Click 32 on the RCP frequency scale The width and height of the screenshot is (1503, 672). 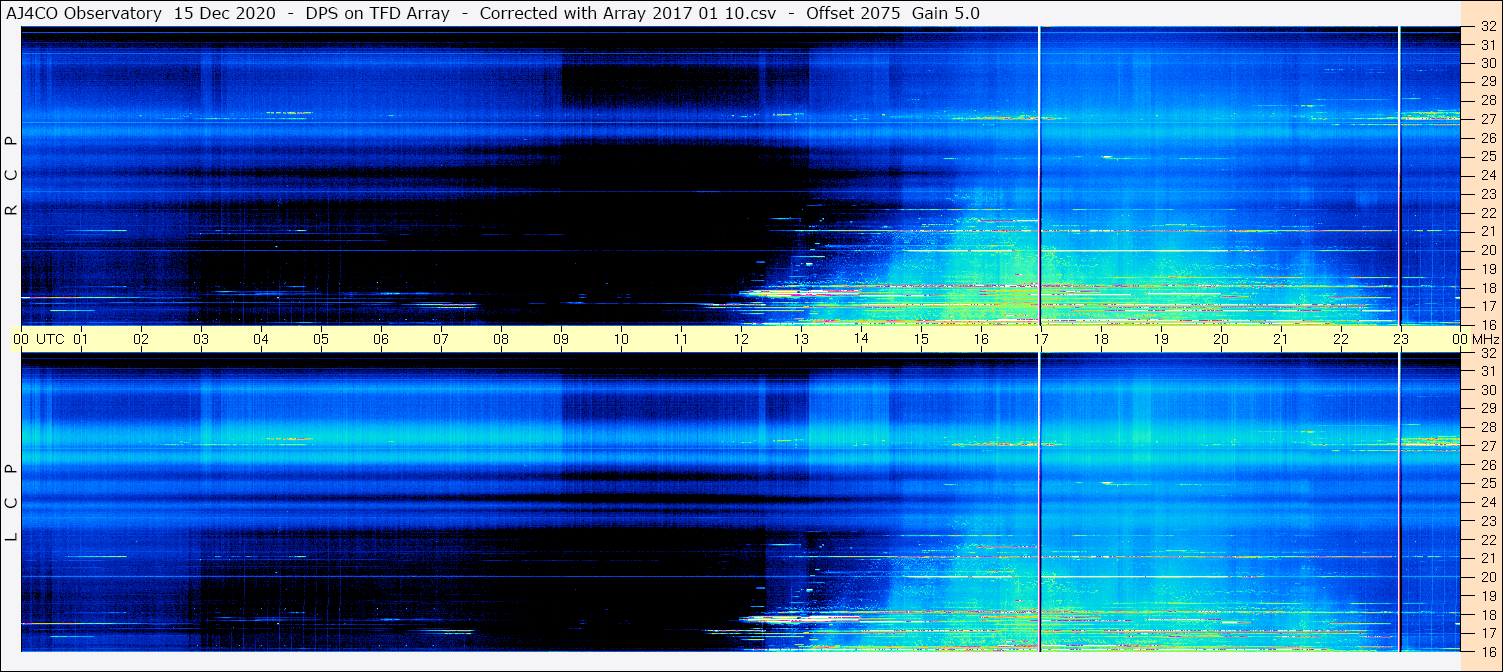[x=1487, y=27]
